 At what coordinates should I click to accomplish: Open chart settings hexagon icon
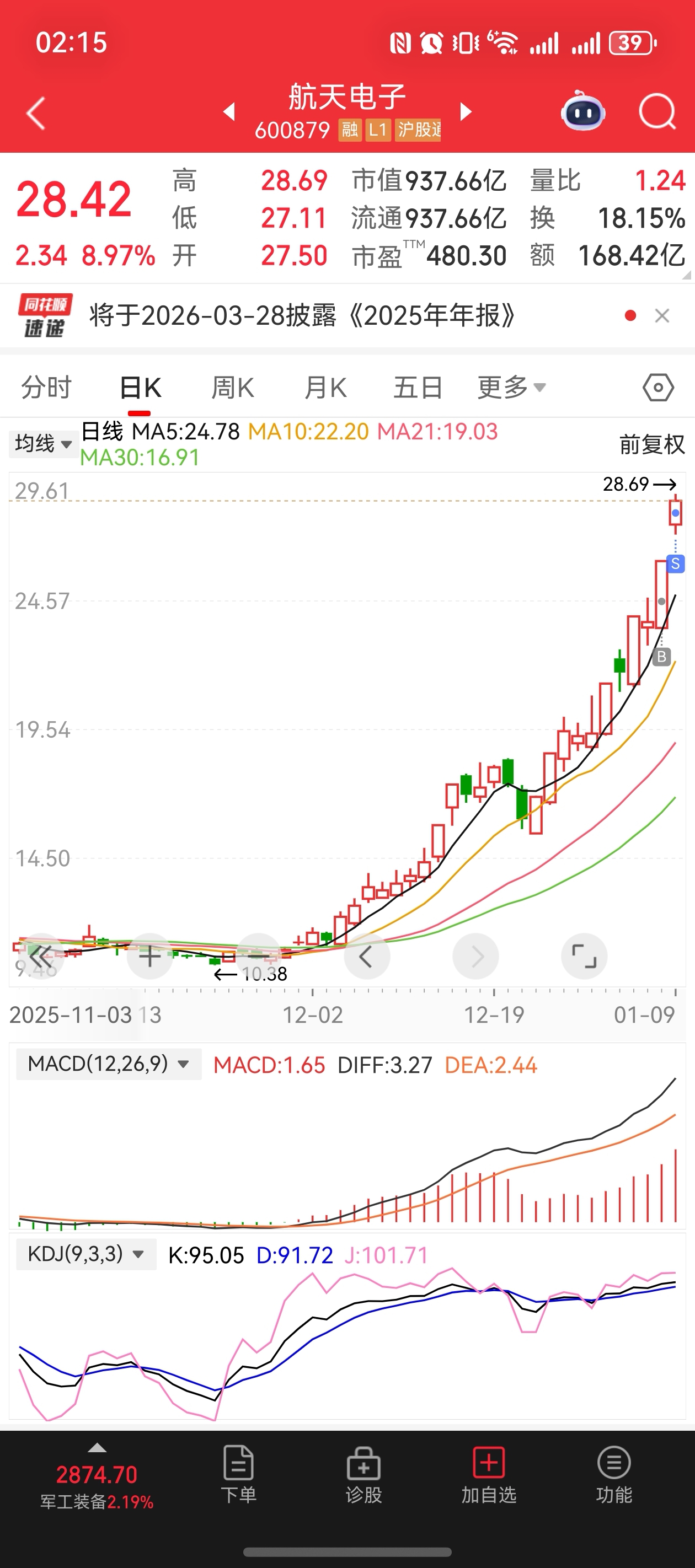pyautogui.click(x=659, y=388)
